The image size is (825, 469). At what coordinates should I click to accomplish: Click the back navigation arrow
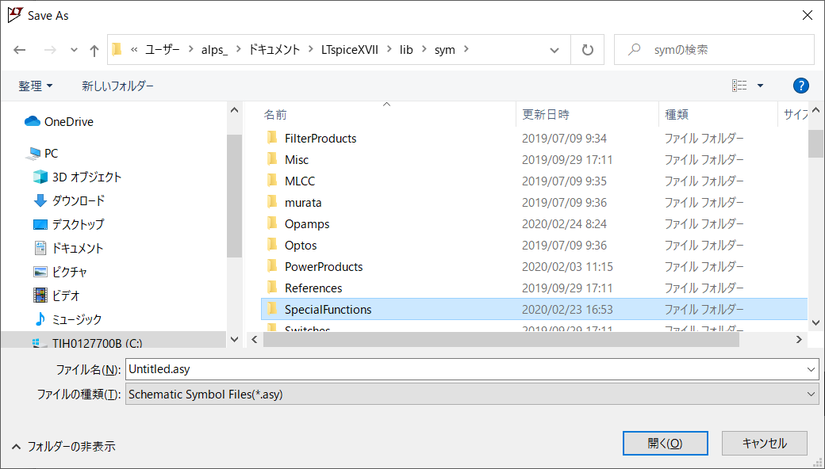(19, 49)
